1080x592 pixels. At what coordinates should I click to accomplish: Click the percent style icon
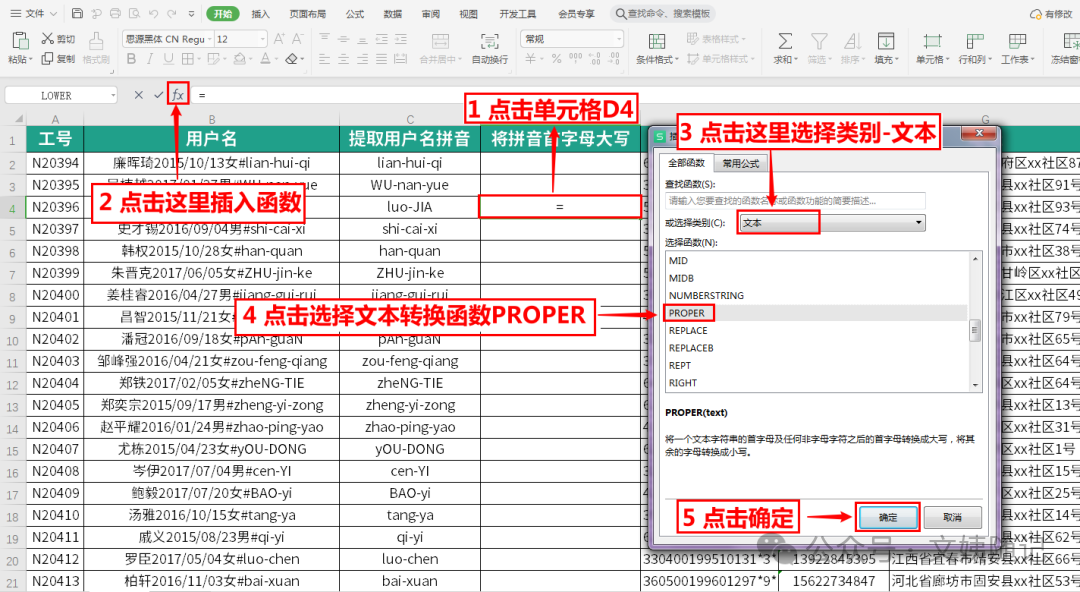(557, 59)
